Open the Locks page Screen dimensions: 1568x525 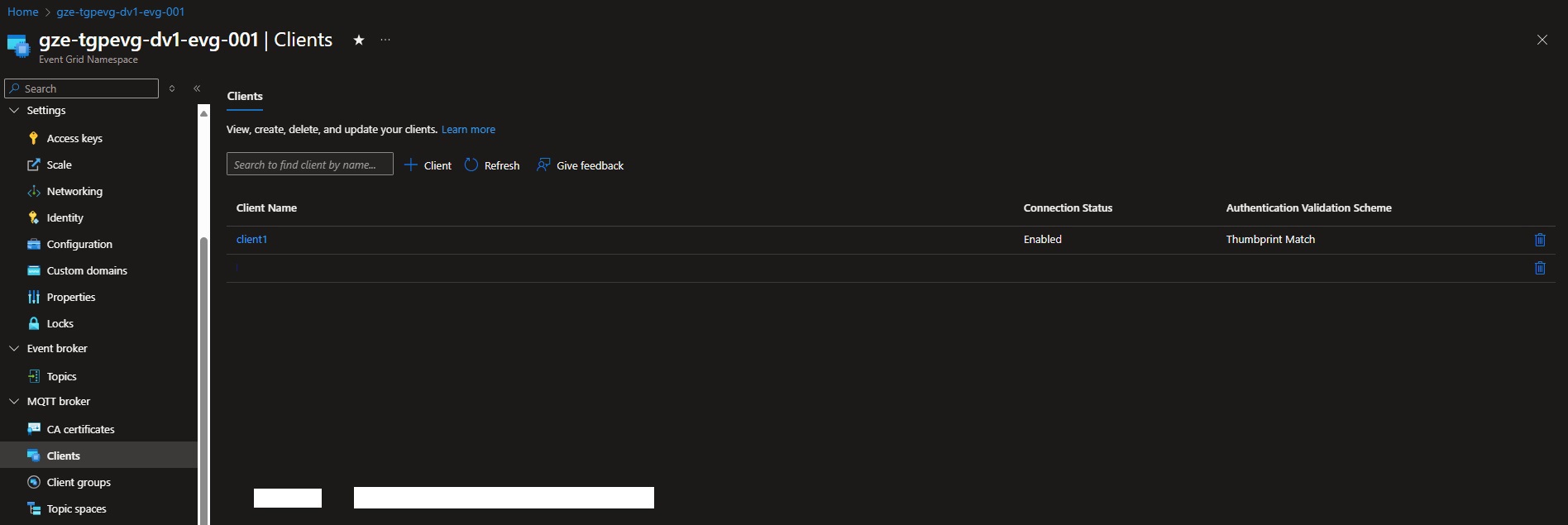point(60,323)
